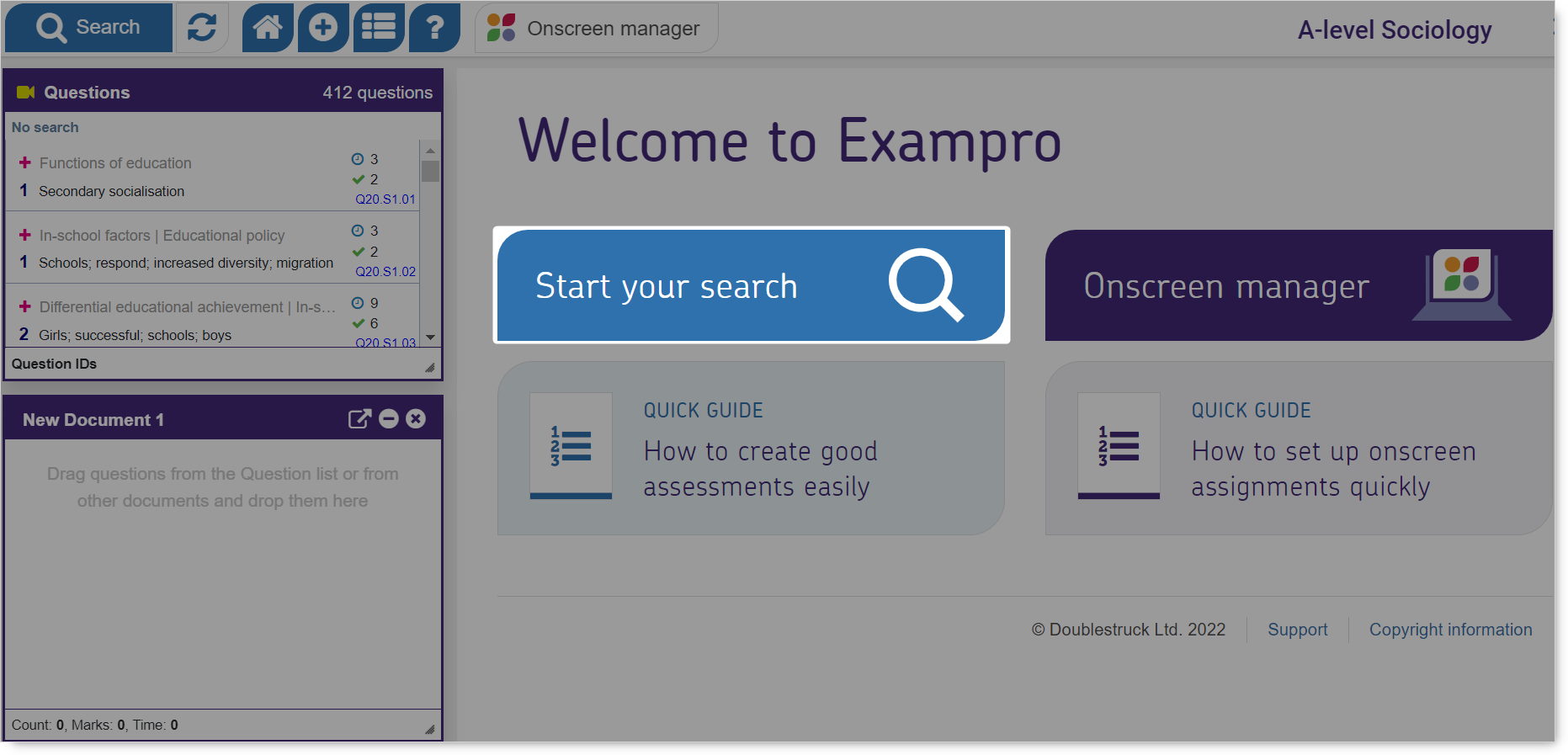Open the Copyright information link
This screenshot has height=755, width=1568.
[x=1450, y=630]
